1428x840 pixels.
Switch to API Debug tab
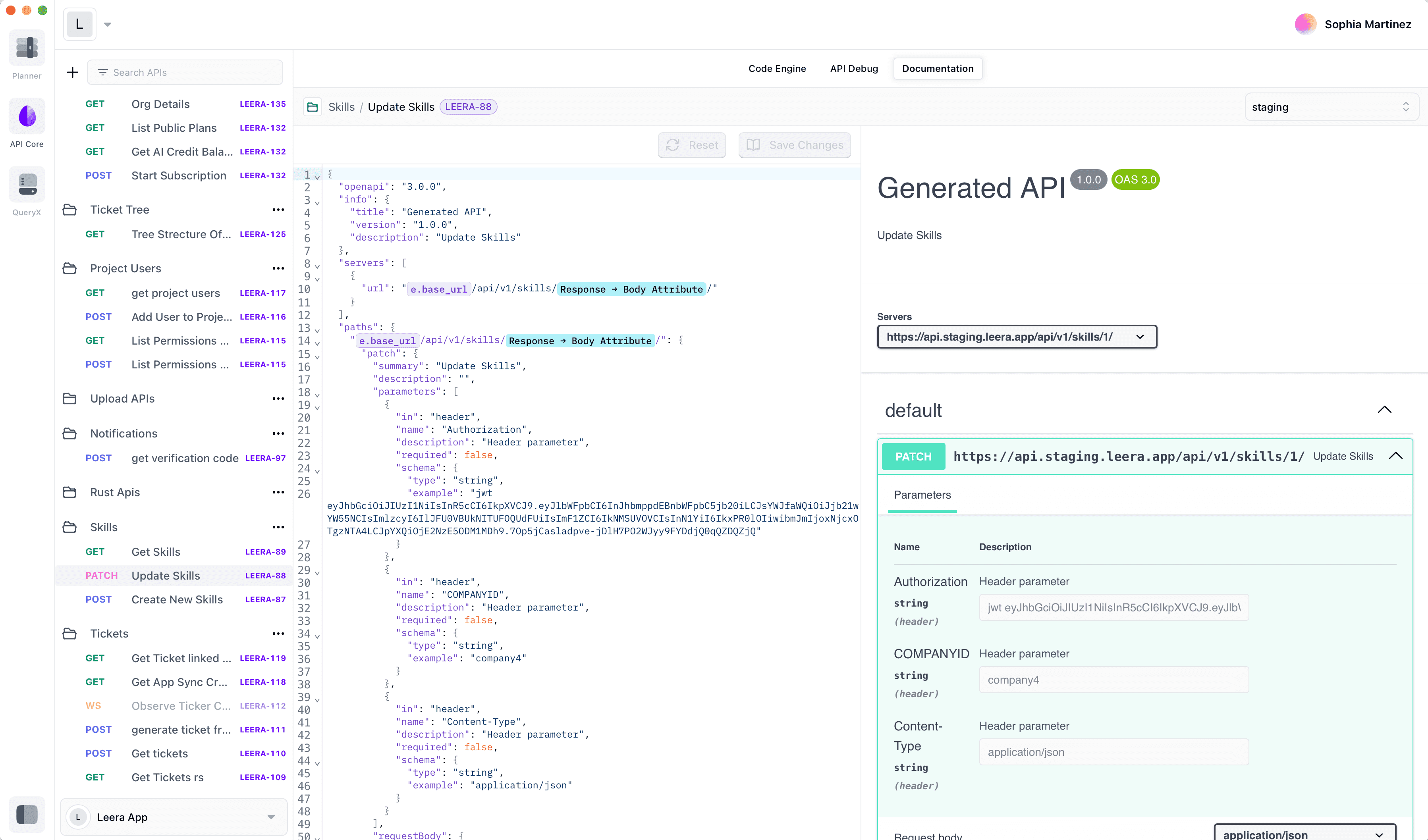tap(854, 69)
